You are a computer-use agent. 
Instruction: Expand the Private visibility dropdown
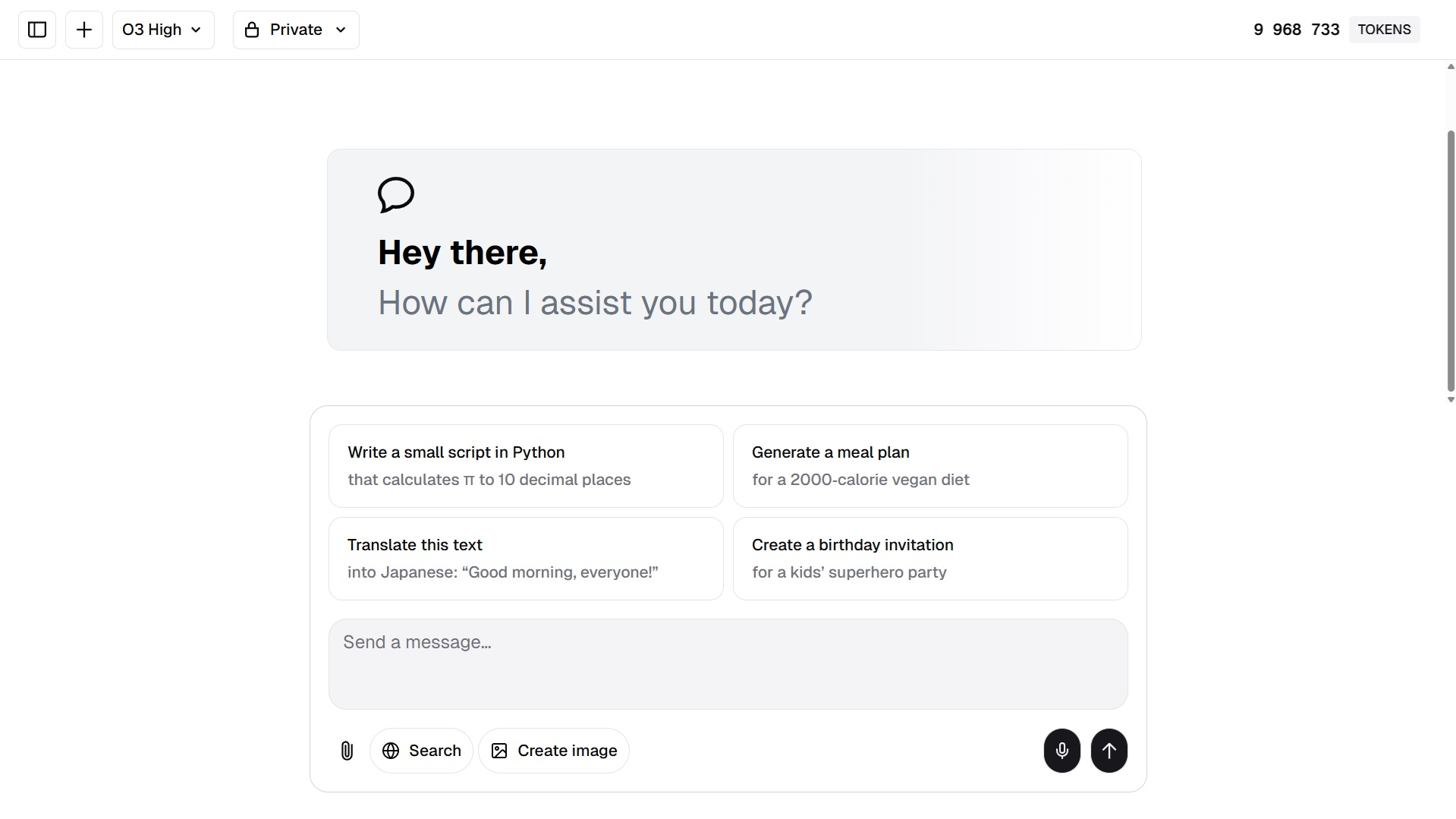tap(296, 30)
